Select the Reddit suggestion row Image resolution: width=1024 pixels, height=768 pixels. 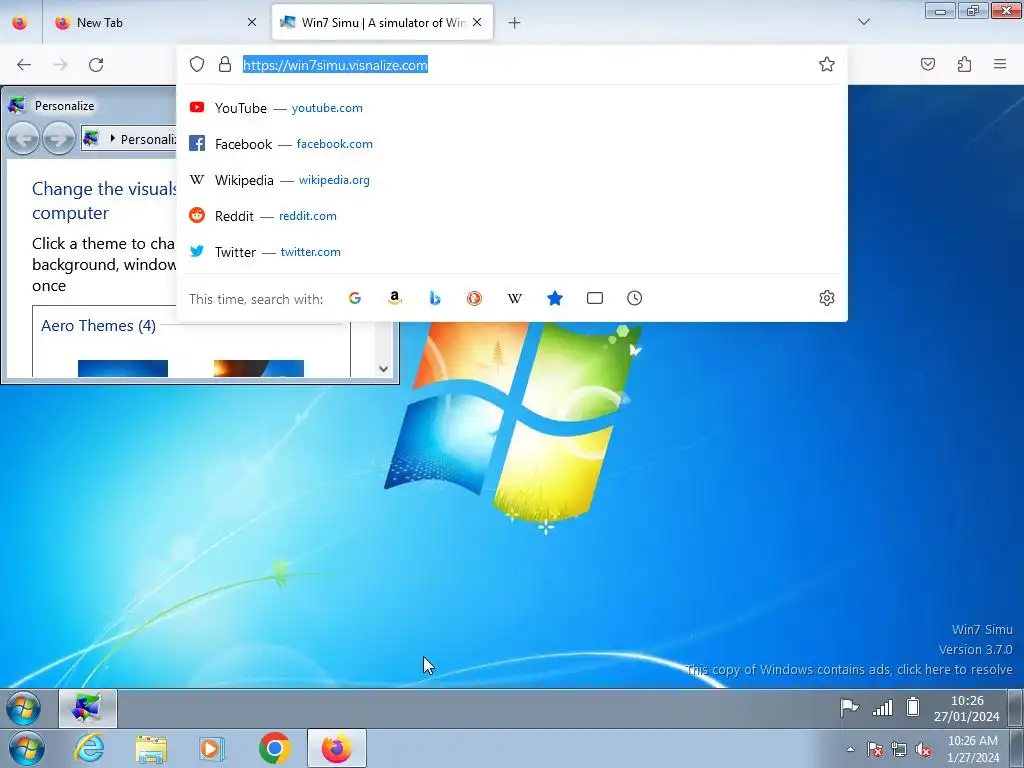tap(512, 216)
